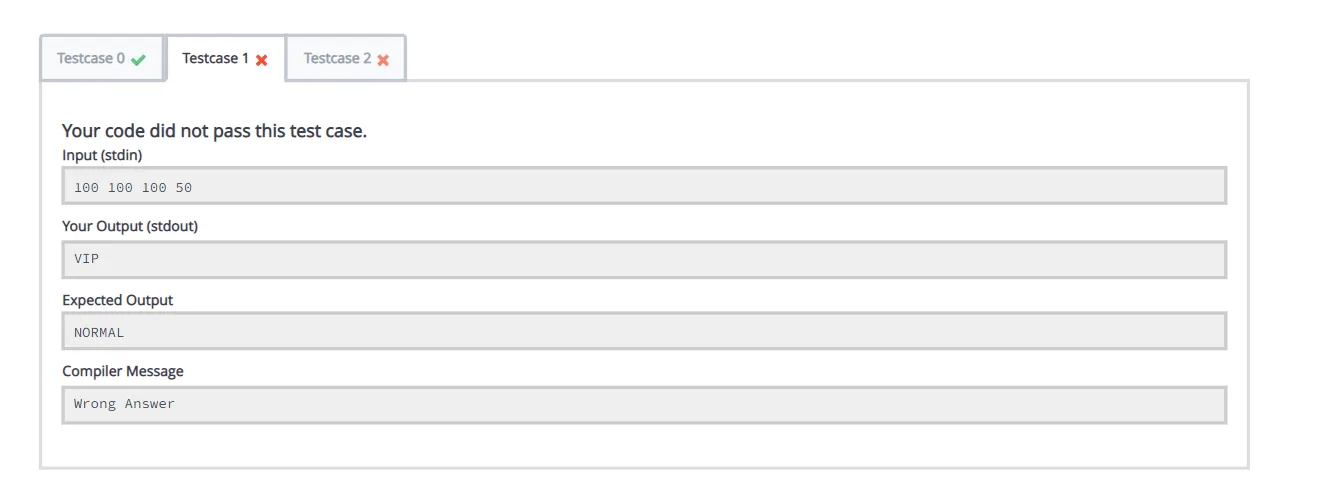
Task: Open the Testcase 2 tab
Action: [x=337, y=58]
